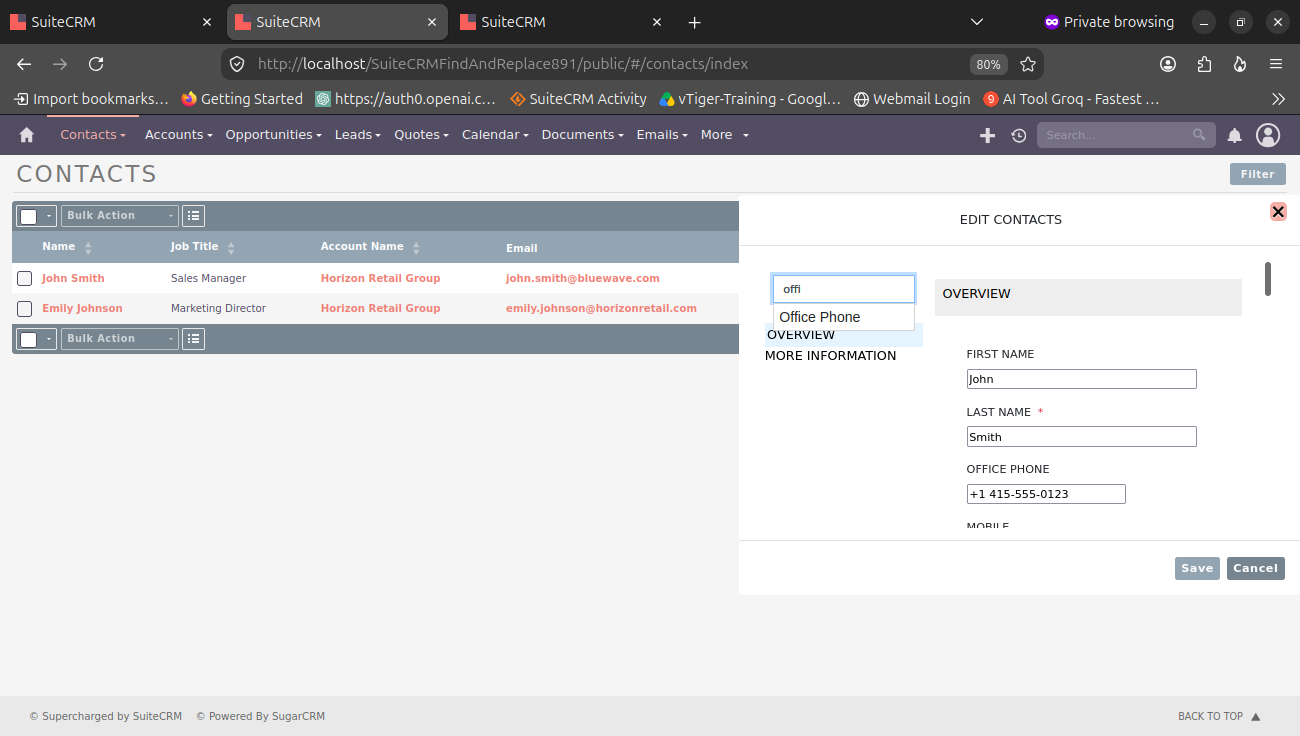Open column chooser icon in bottom toolbar
Viewport: 1300px width, 736px height.
193,338
